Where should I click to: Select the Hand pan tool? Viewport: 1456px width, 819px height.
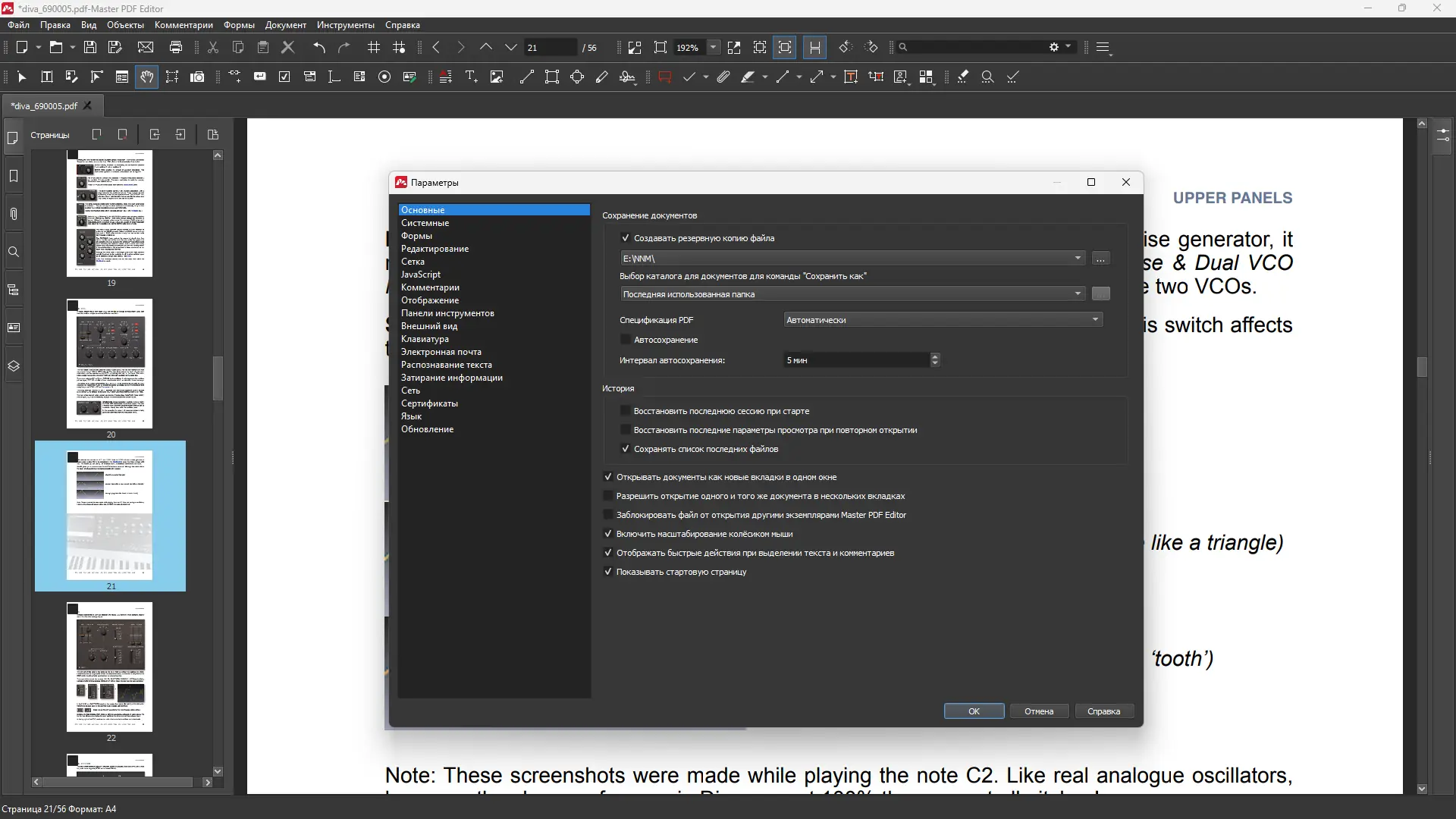[146, 77]
